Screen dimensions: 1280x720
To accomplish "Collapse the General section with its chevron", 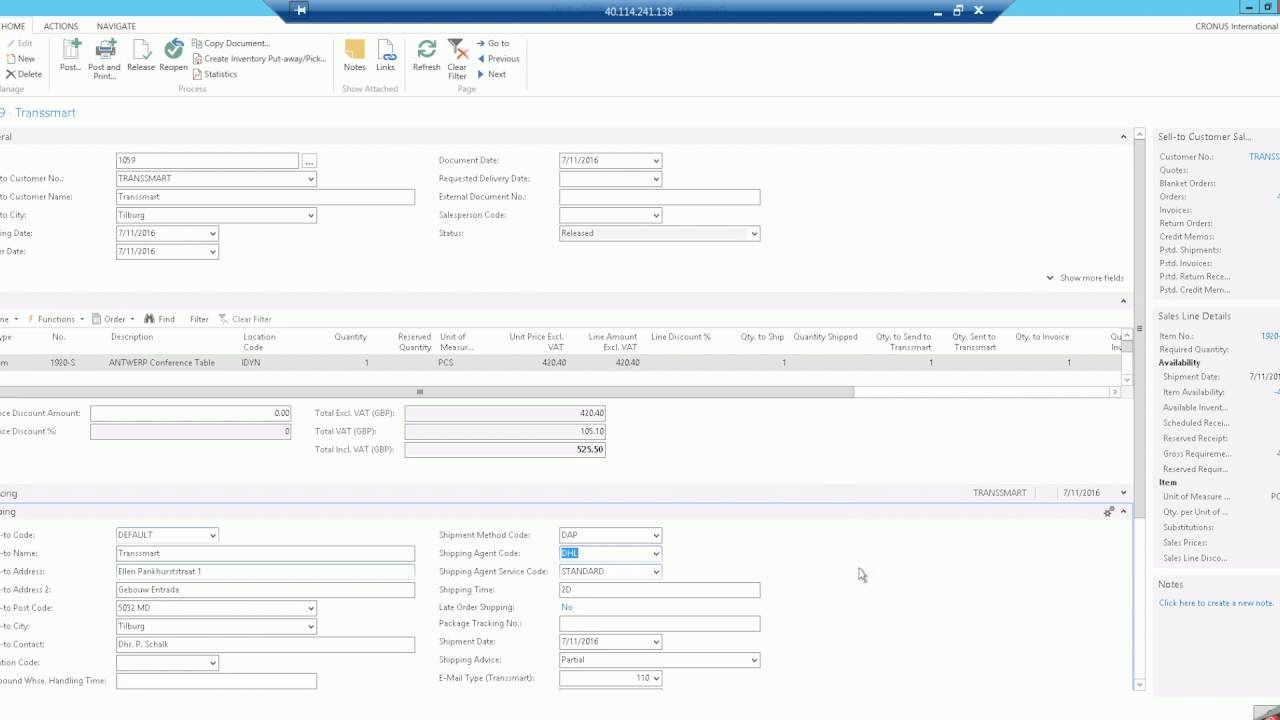I will tap(1123, 137).
